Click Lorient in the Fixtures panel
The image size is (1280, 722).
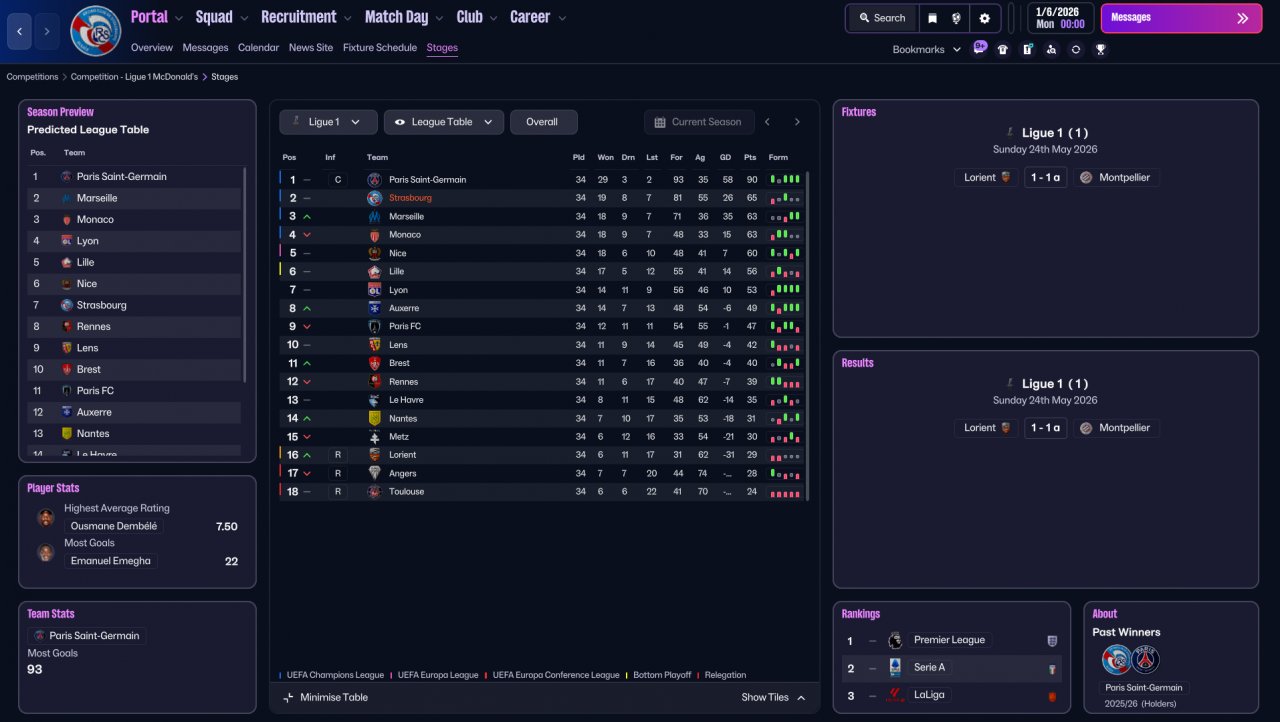(x=987, y=178)
